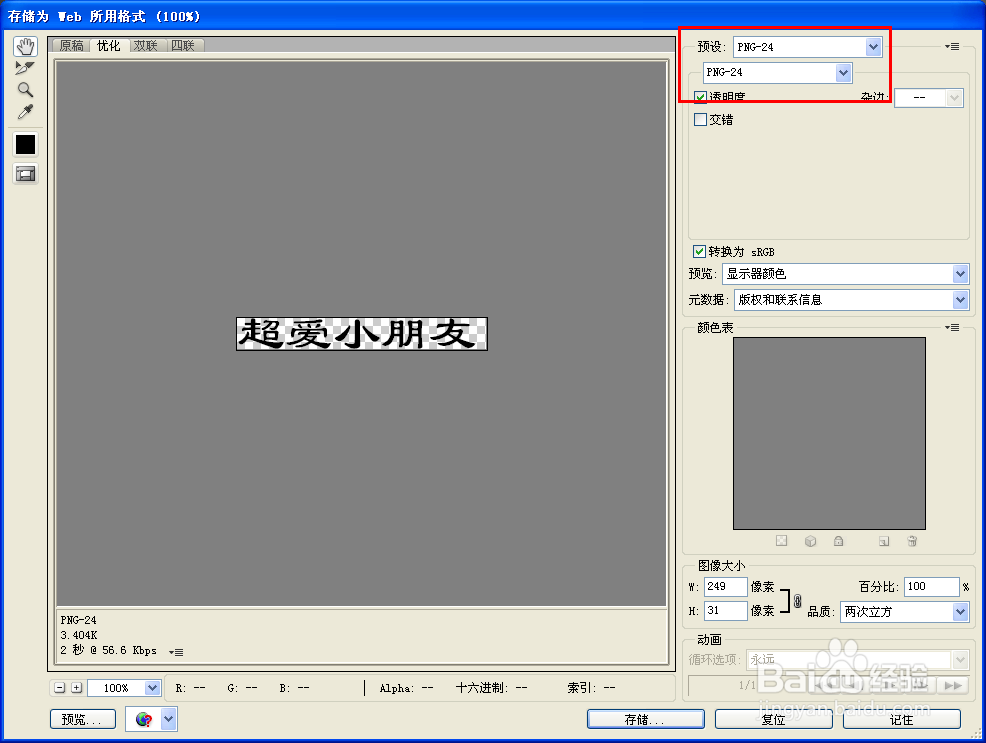This screenshot has width=986, height=743.
Task: Open the black eyedropper color swatch
Action: 25,145
